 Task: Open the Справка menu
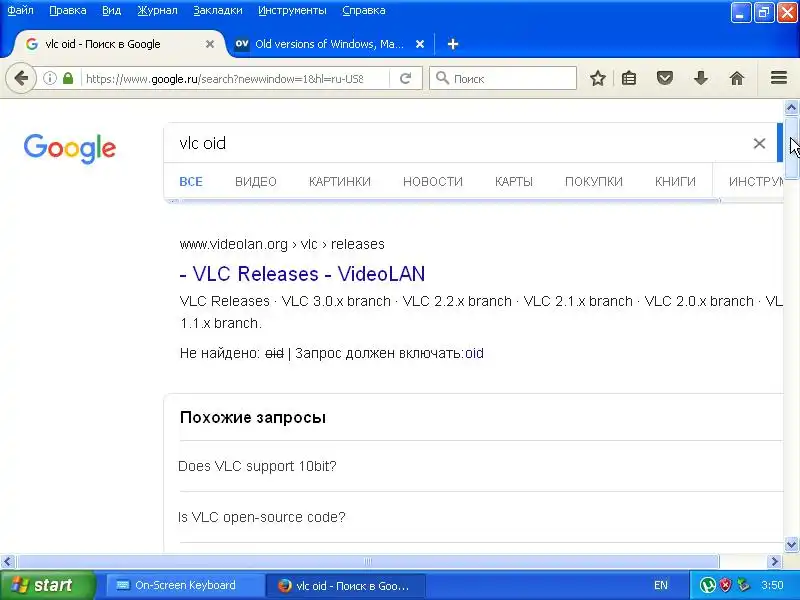pyautogui.click(x=364, y=10)
